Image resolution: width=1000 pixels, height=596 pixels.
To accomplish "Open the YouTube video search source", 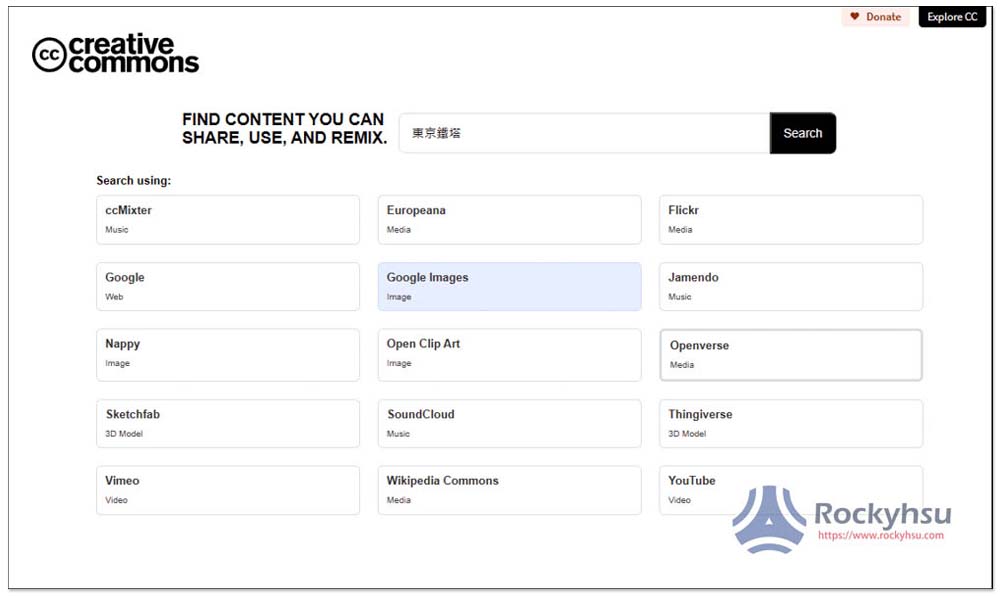I will point(790,489).
